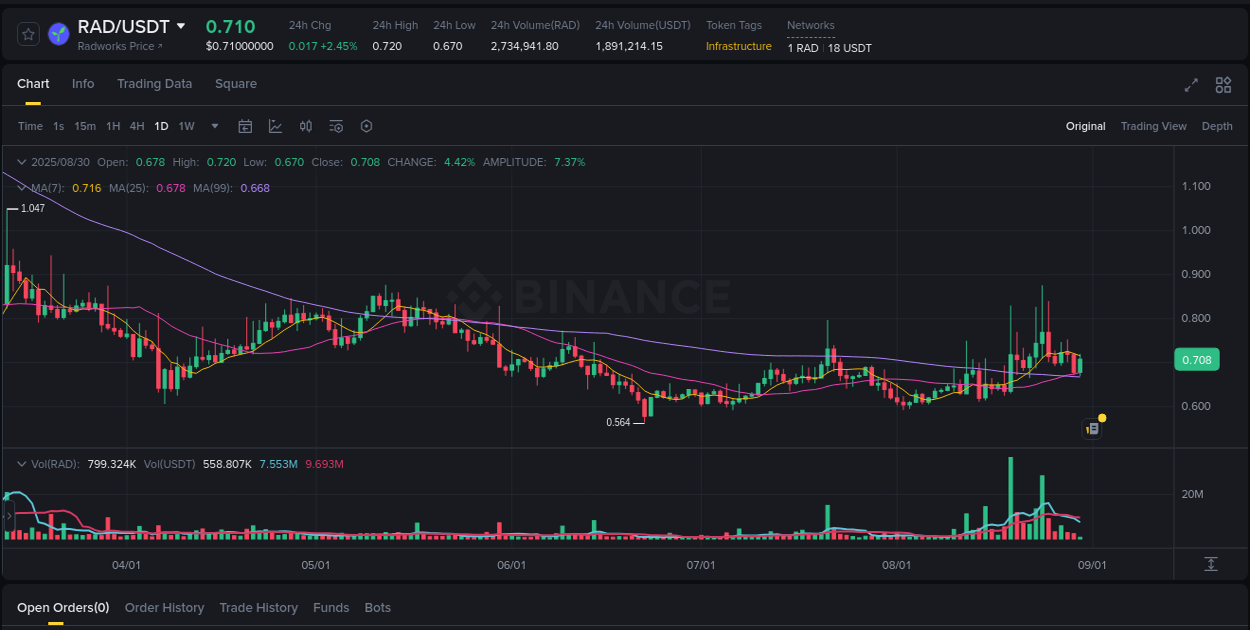Screen dimensions: 1250x630
Task: Add RAD/USDT to favorites via star icon
Action: click(x=28, y=33)
